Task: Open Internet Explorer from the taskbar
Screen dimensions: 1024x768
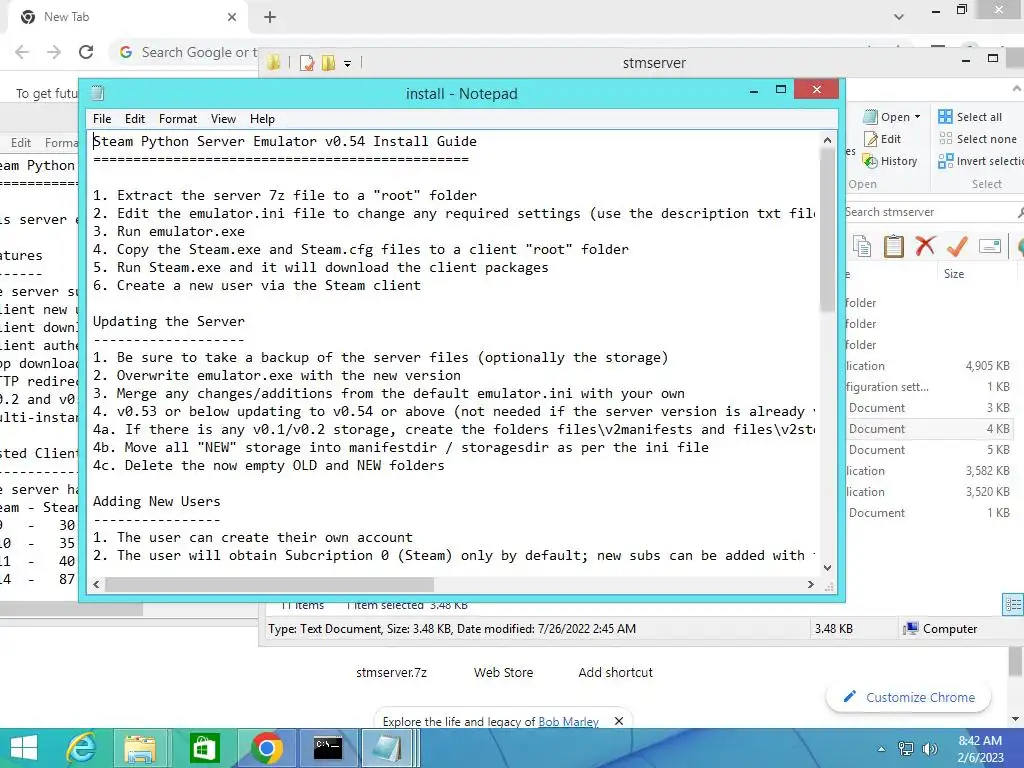Action: point(81,748)
